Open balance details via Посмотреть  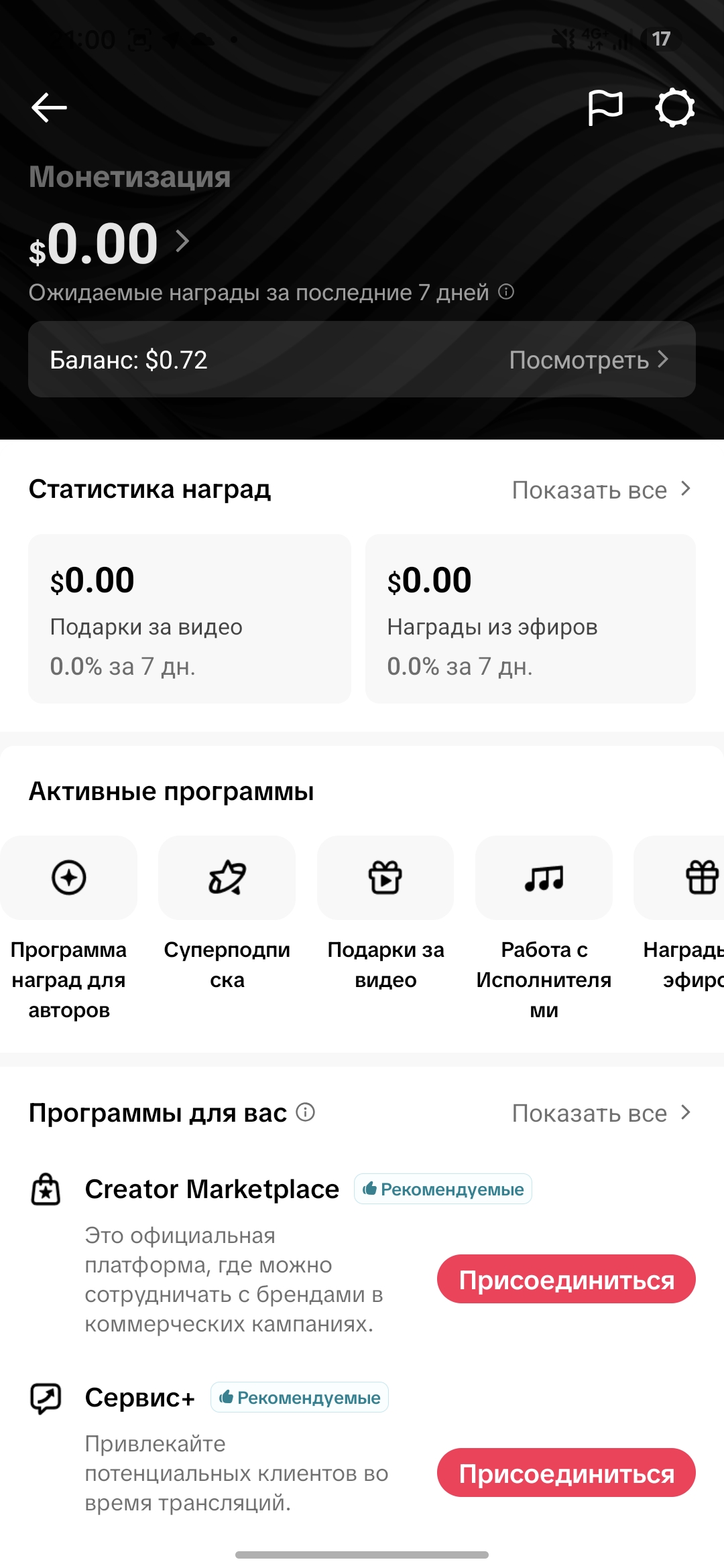(x=589, y=360)
